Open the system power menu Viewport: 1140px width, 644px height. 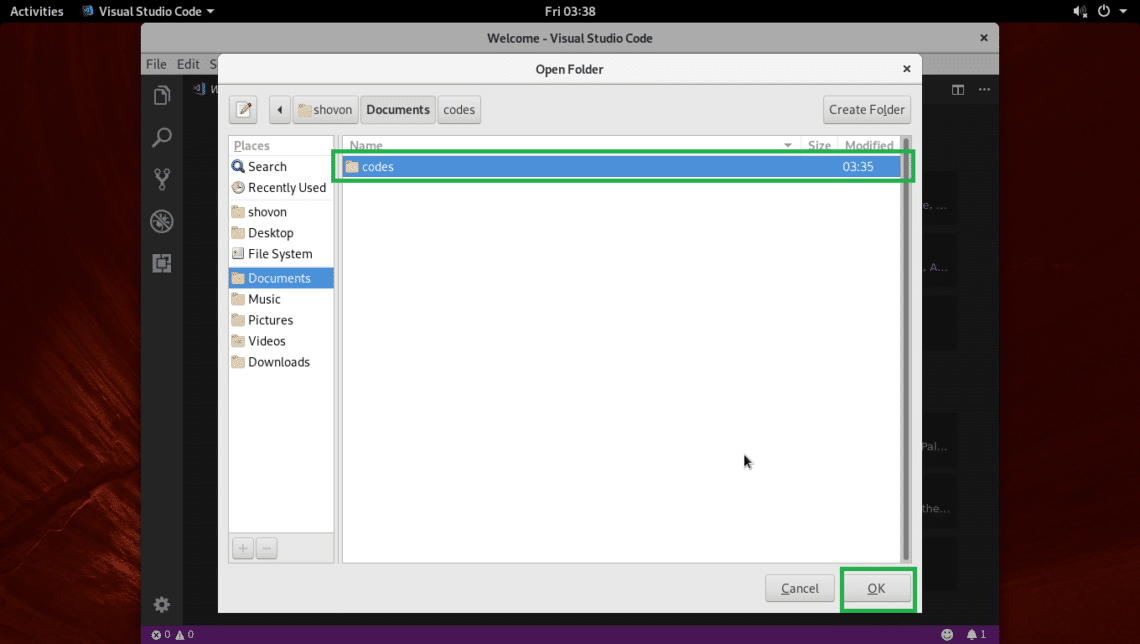coord(1109,11)
